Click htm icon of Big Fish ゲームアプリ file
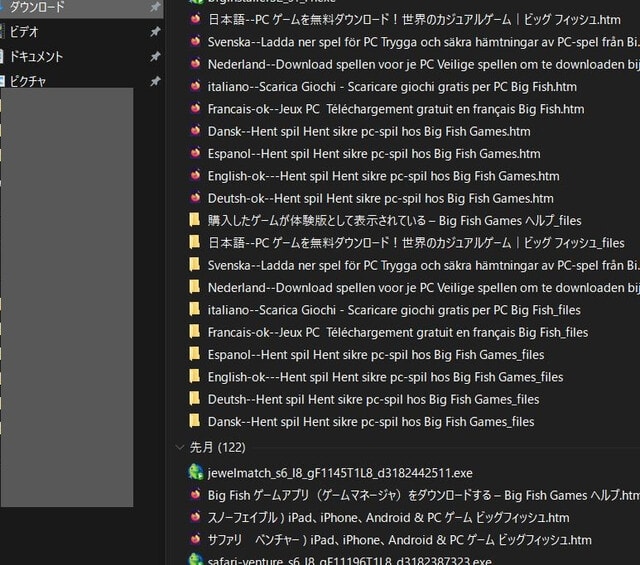This screenshot has width=640, height=565. [196, 494]
